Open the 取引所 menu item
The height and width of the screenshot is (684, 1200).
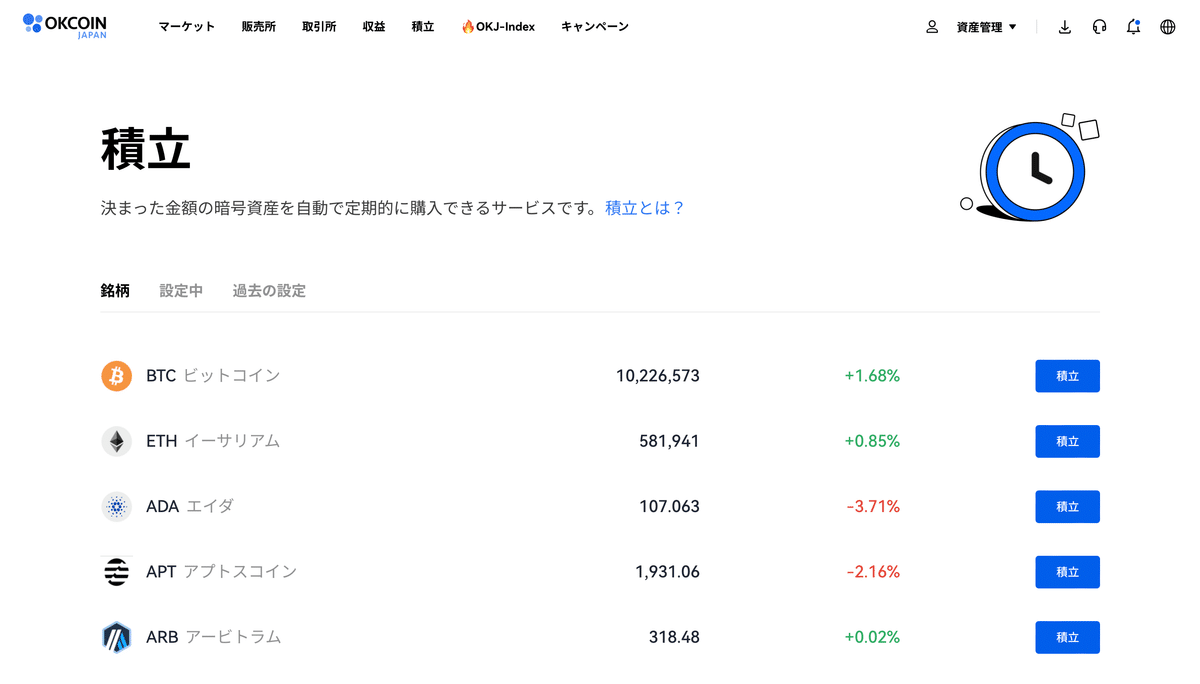[318, 27]
